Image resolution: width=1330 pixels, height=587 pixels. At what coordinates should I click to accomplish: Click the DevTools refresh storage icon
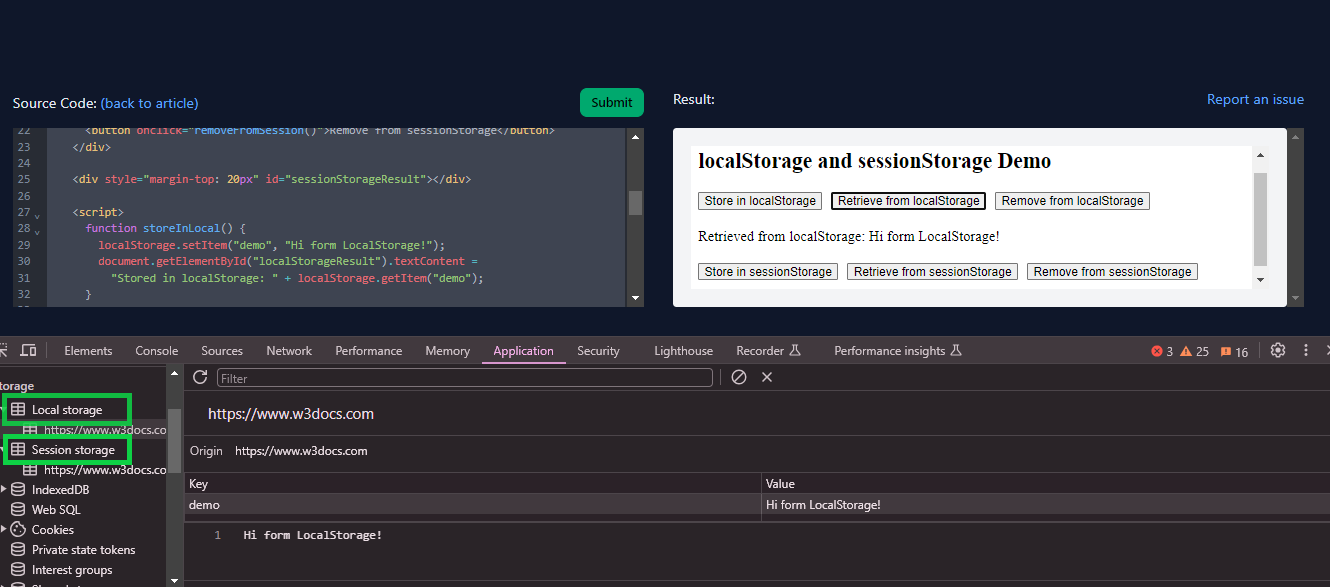tap(200, 377)
